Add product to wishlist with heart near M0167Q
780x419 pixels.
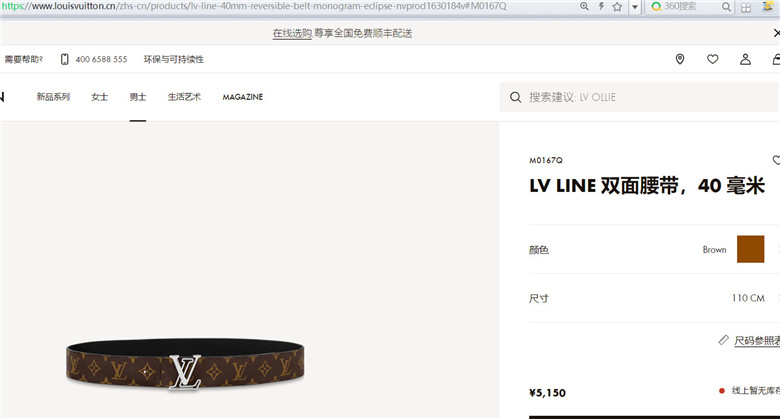776,160
